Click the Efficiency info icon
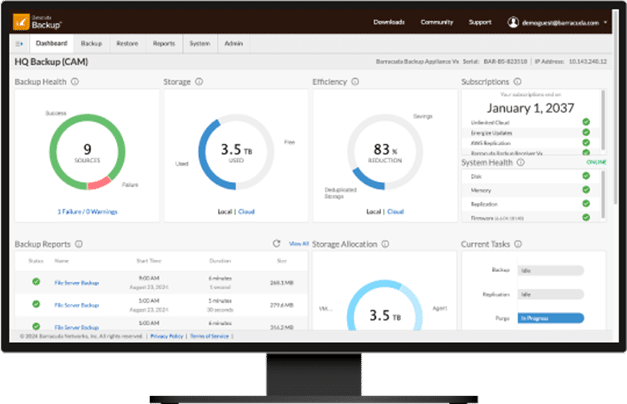Image resolution: width=627 pixels, height=404 pixels. pos(358,81)
